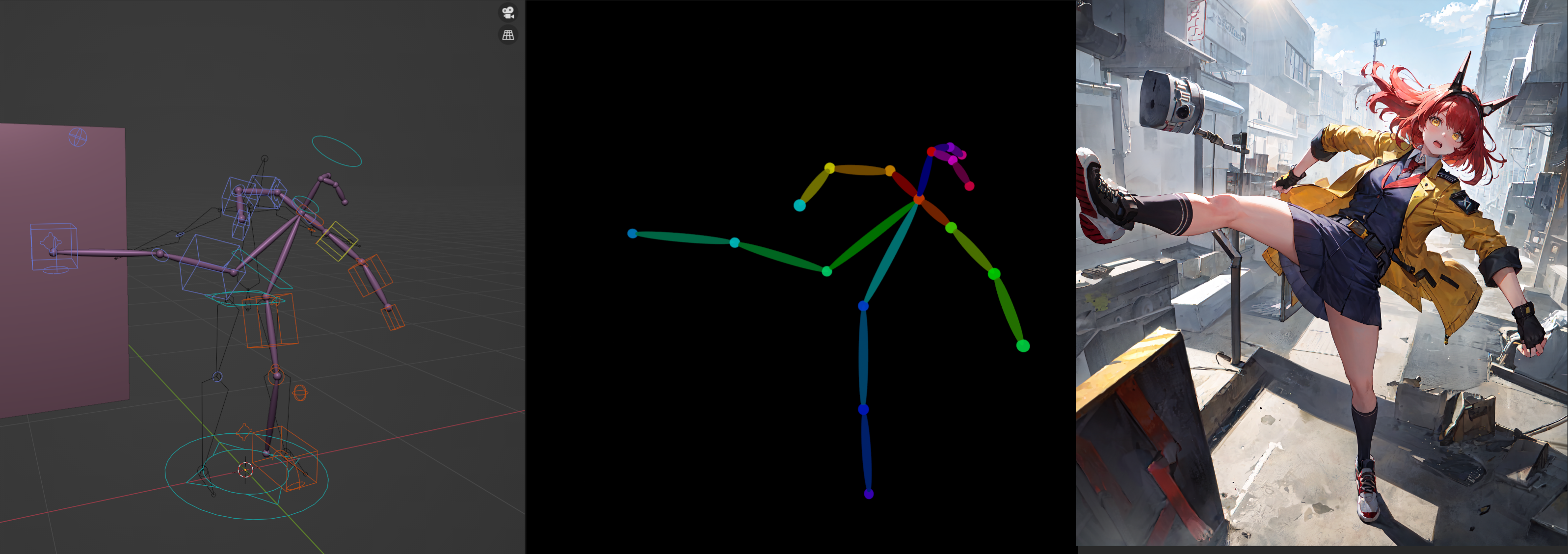
Task: Select the teal halo ring above the head
Action: (x=337, y=151)
